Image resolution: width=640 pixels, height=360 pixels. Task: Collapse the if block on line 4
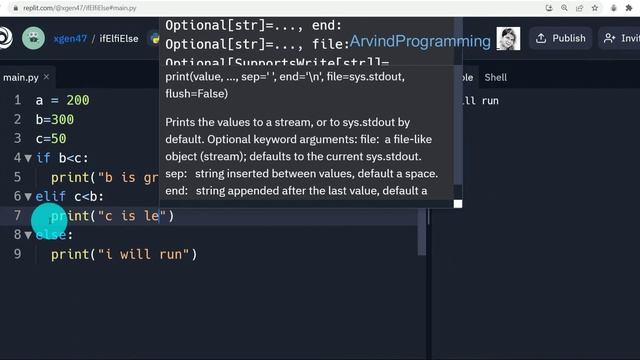click(28, 158)
